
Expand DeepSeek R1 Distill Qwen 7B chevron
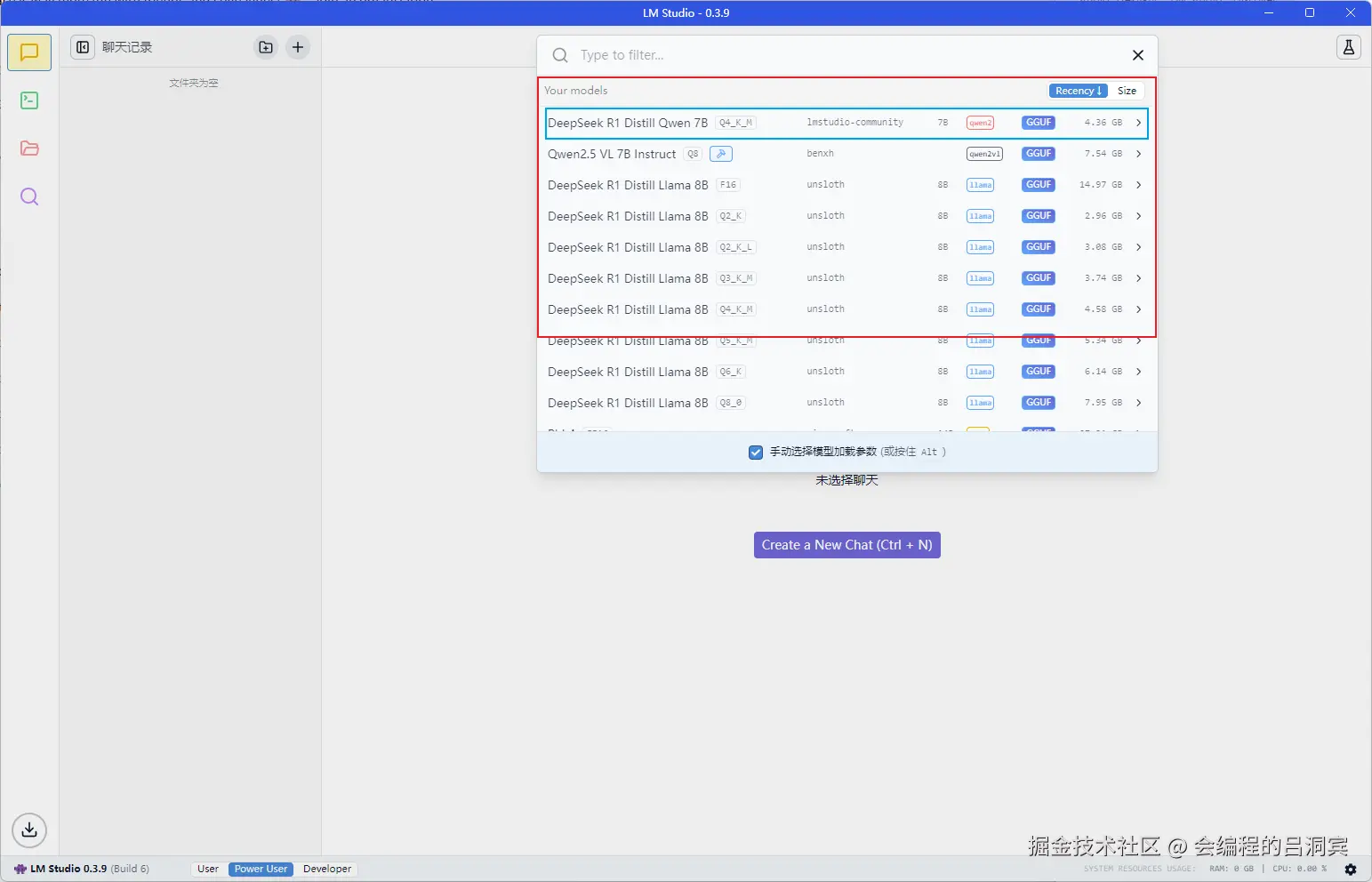1138,123
